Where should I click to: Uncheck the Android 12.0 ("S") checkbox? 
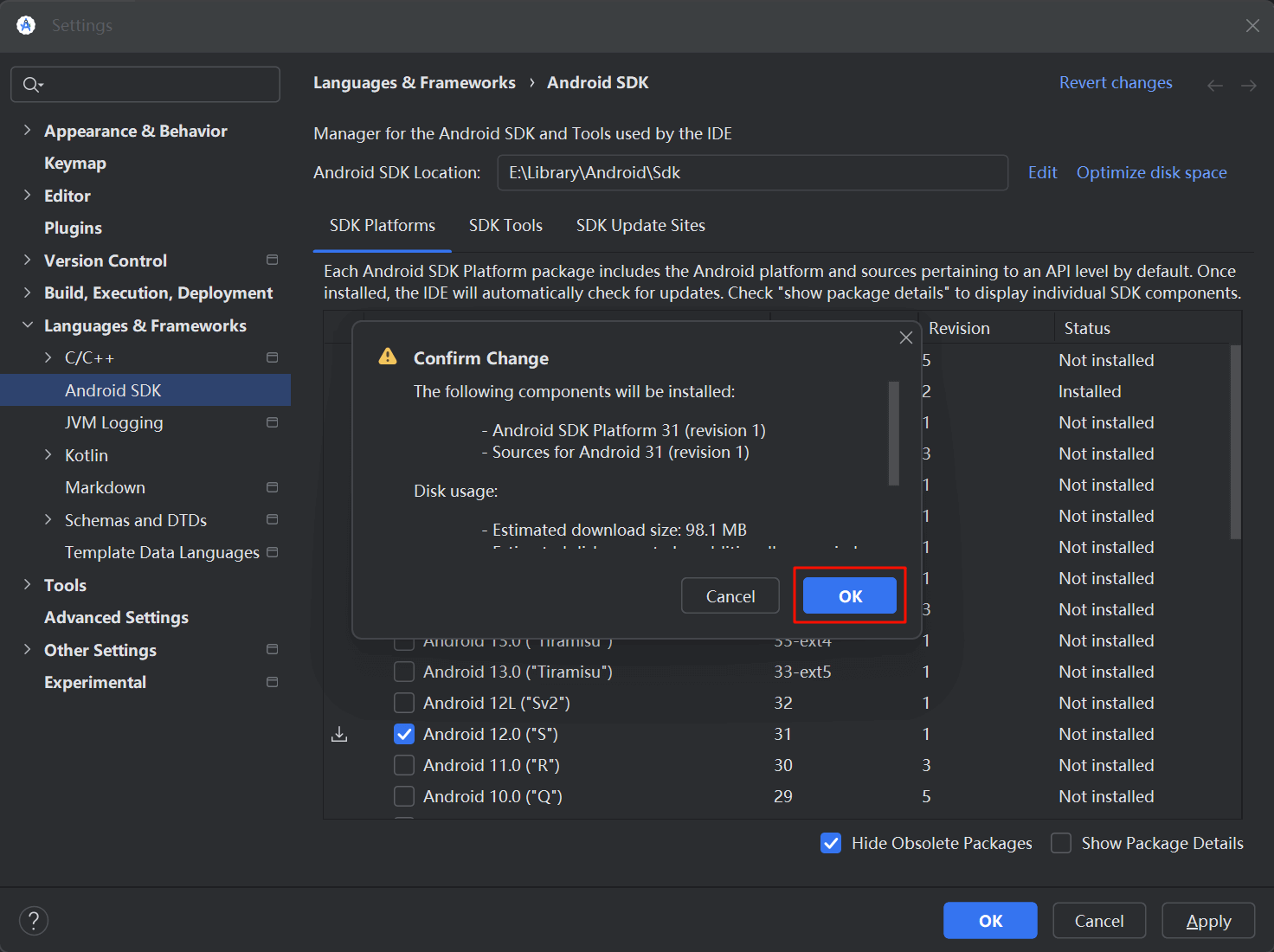coord(404,734)
